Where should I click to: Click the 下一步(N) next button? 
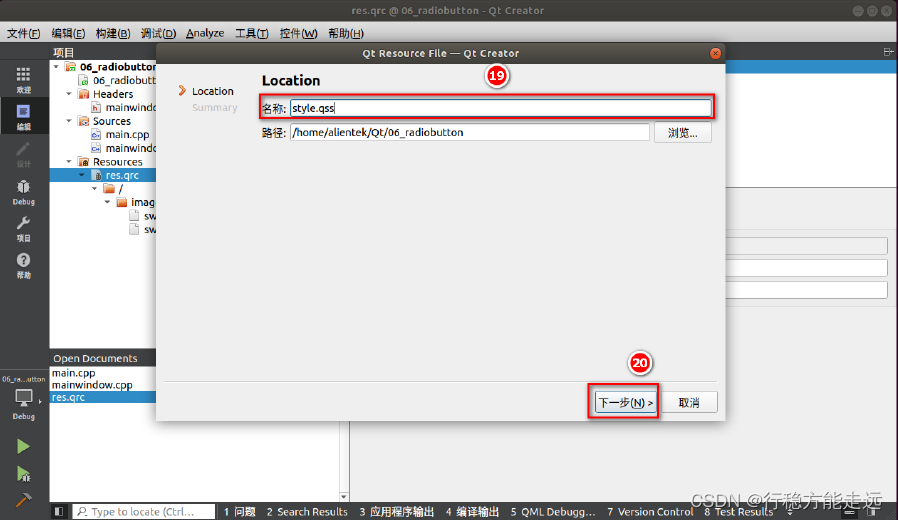(x=625, y=403)
